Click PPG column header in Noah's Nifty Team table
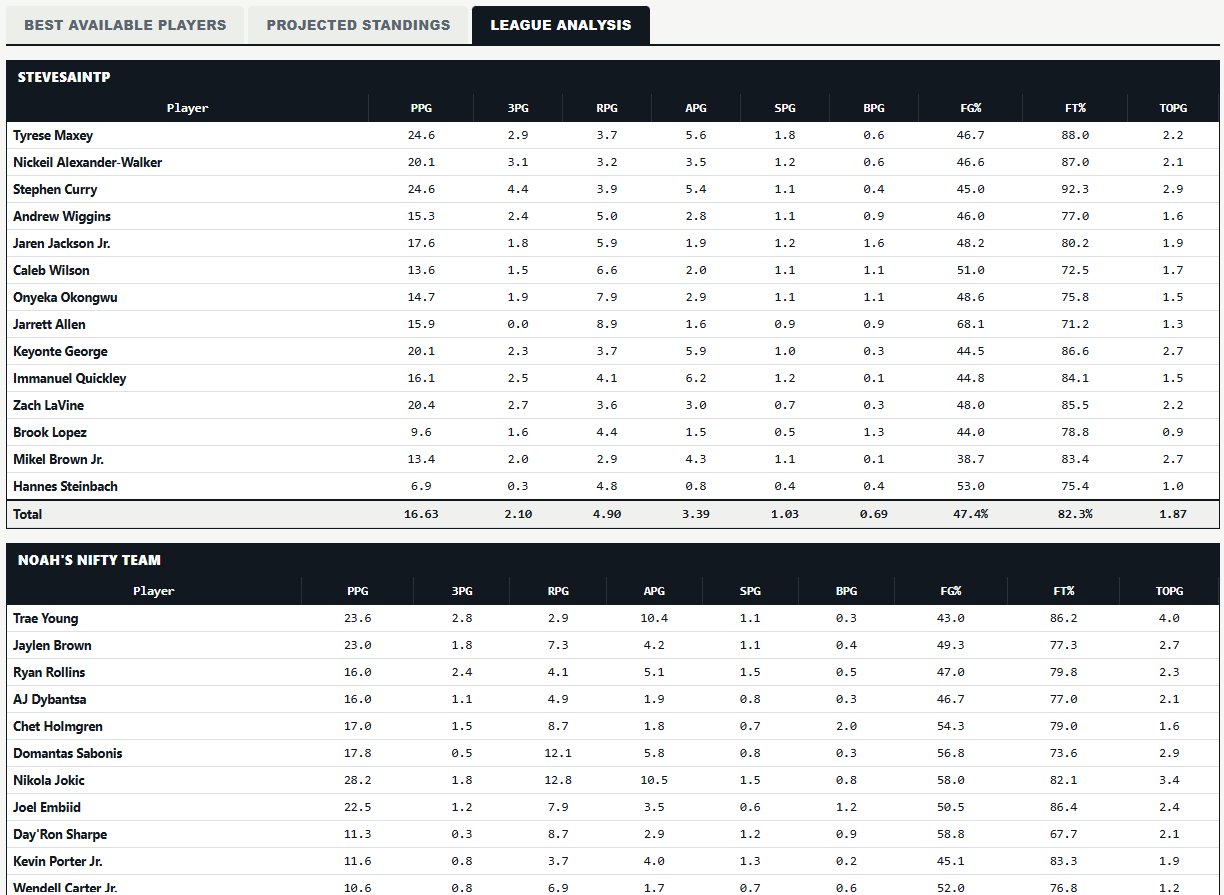Image resolution: width=1224 pixels, height=895 pixels. tap(357, 591)
